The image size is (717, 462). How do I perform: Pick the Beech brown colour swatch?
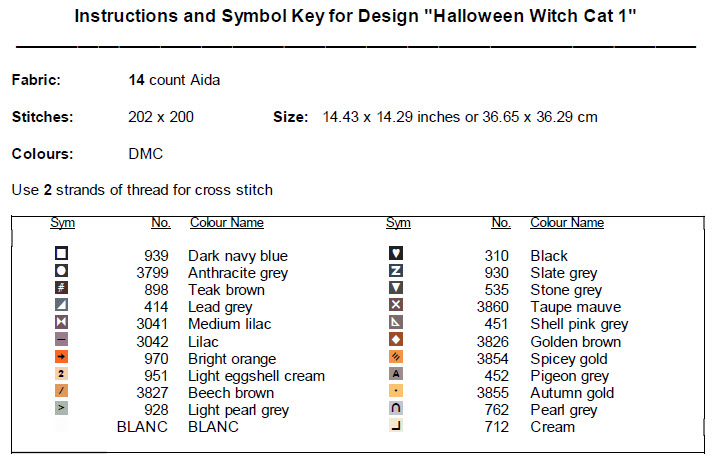[x=61, y=392]
